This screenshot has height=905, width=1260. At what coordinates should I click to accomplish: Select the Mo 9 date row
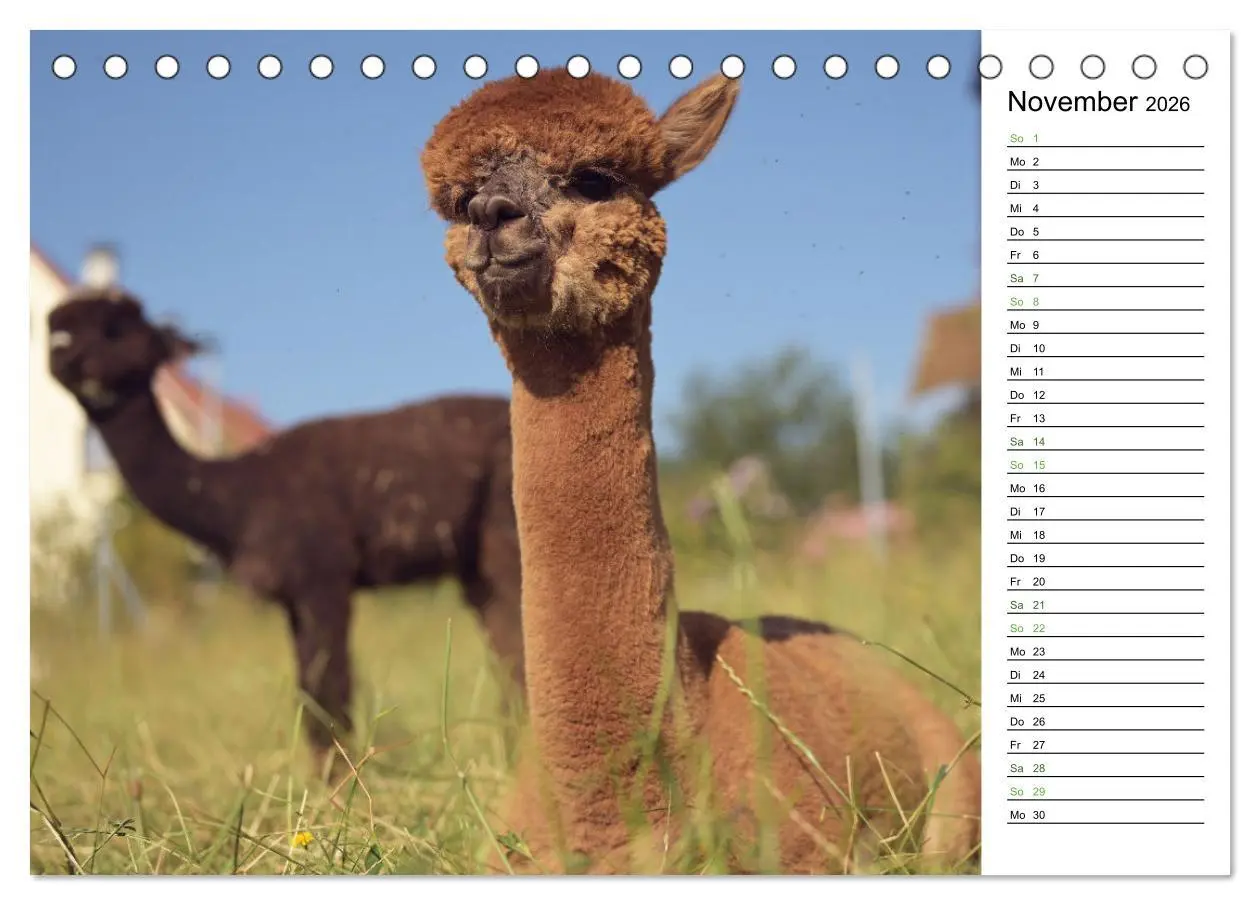[1105, 325]
